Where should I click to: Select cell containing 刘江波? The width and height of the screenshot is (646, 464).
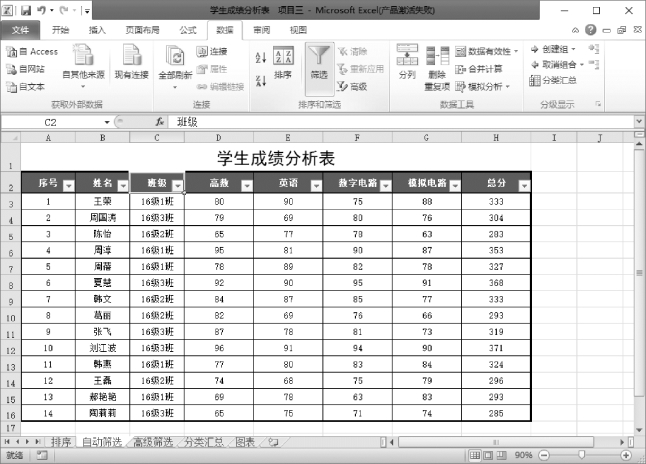[103, 348]
